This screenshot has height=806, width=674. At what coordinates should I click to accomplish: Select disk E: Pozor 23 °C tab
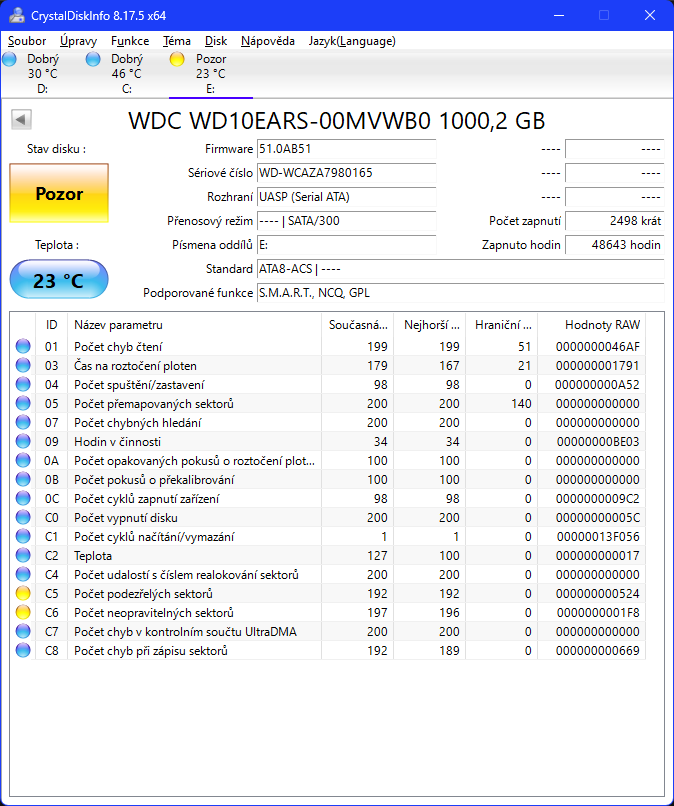coord(210,74)
